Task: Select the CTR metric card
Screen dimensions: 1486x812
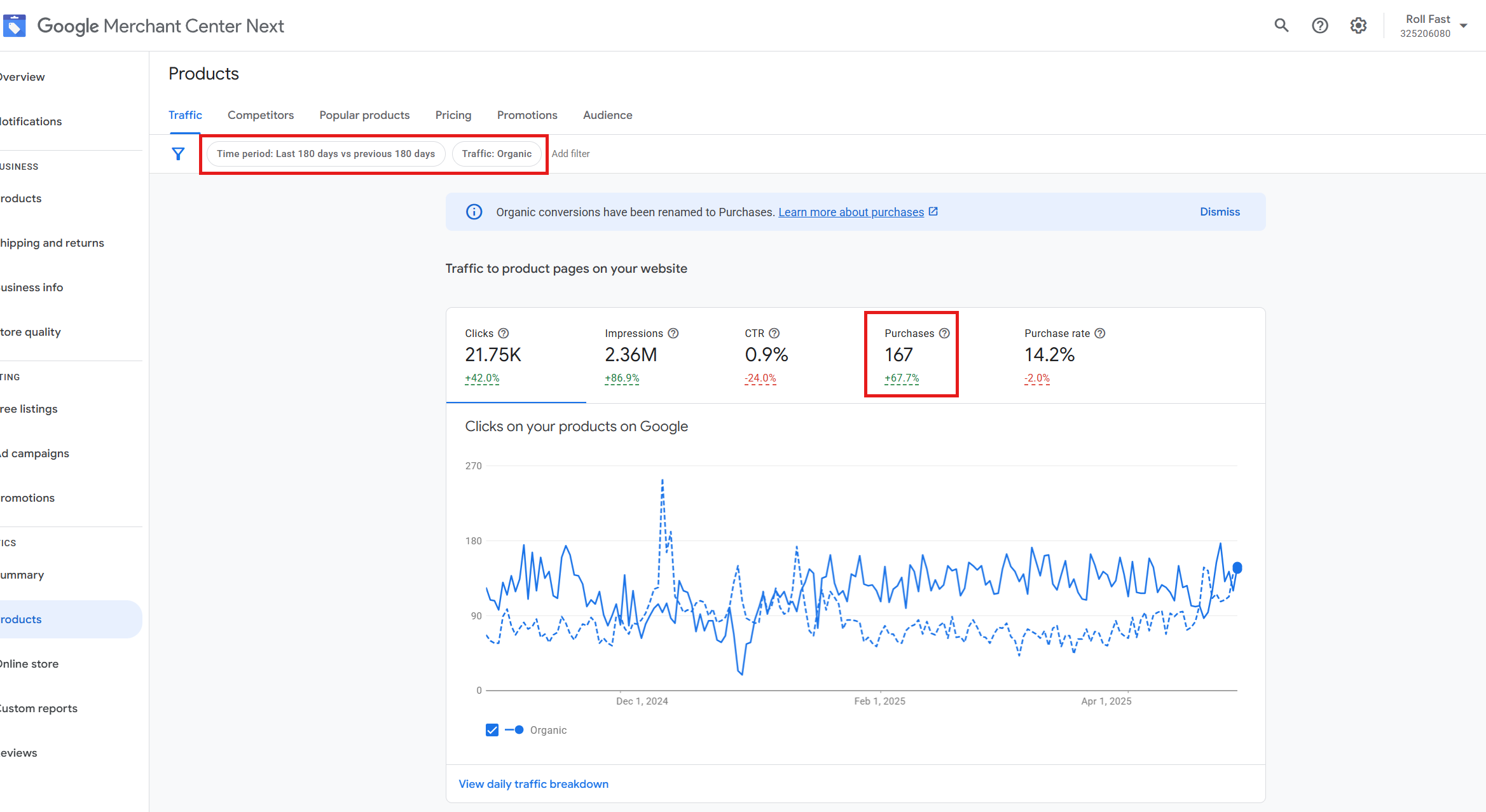Action: 795,355
